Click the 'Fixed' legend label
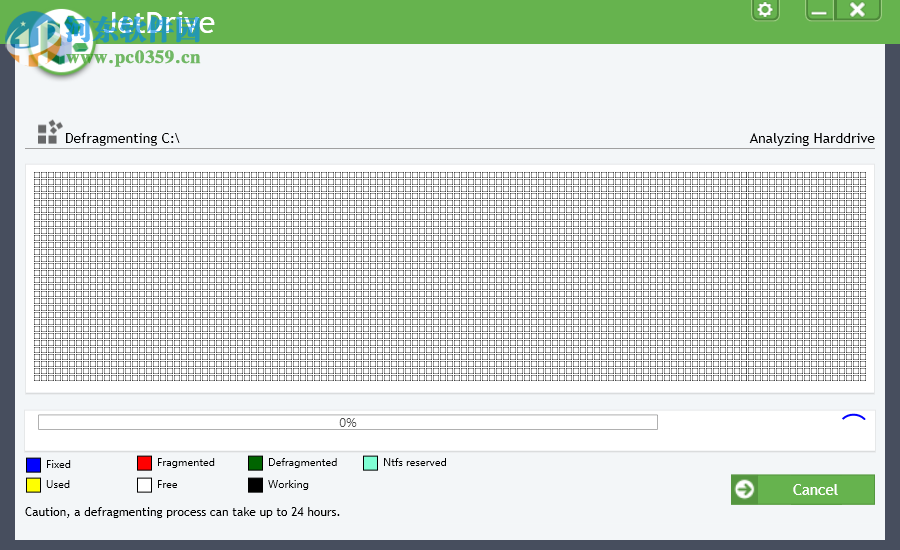 (x=59, y=464)
